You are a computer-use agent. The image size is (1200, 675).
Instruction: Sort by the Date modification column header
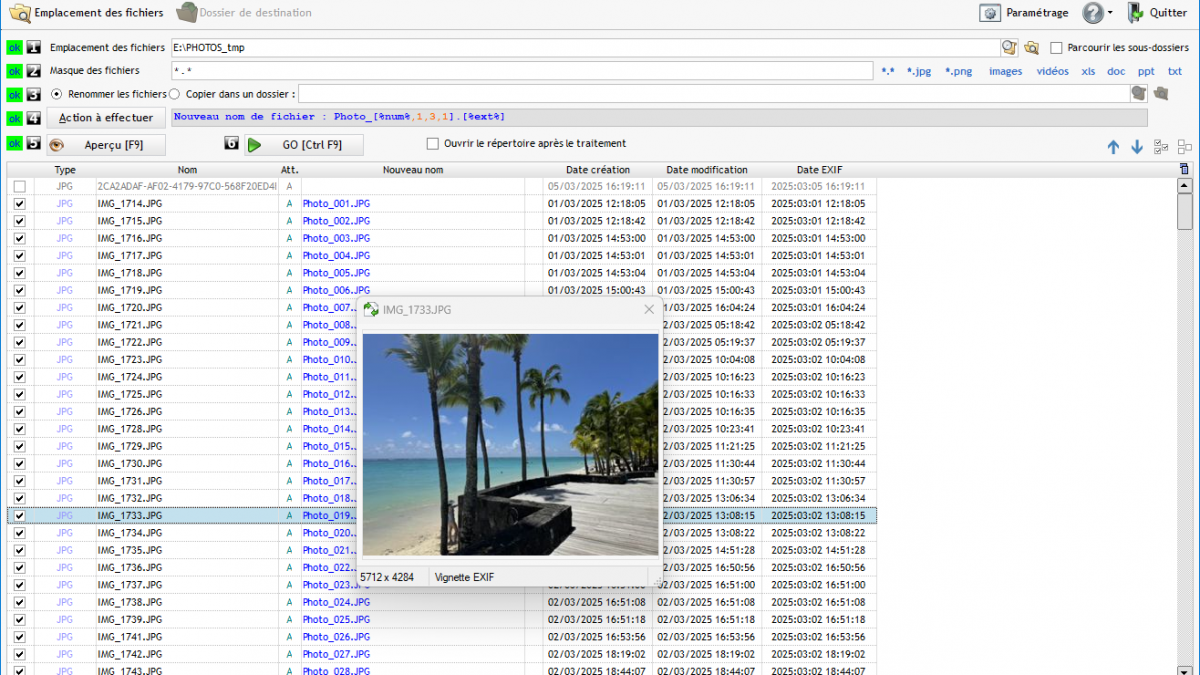[x=707, y=170]
